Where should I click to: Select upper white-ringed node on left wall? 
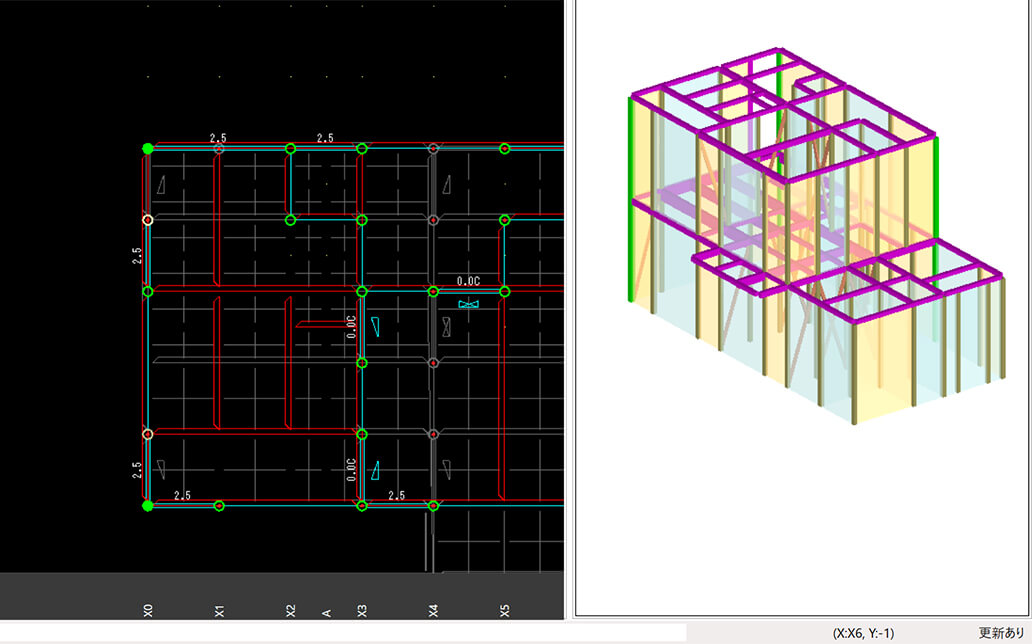(148, 220)
